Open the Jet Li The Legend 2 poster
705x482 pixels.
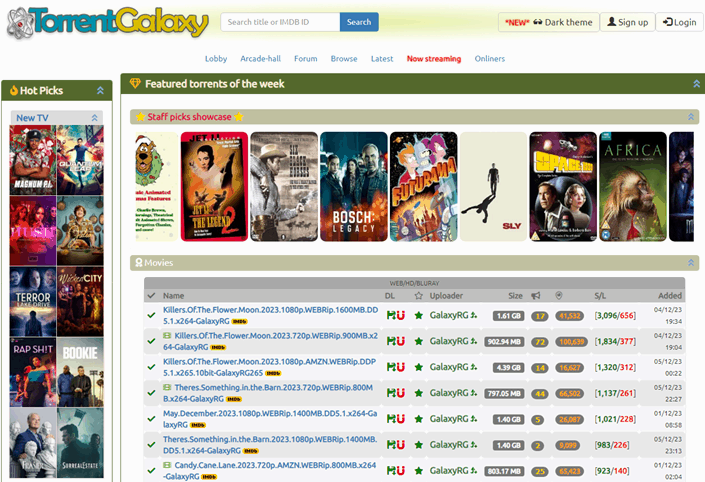pos(214,187)
